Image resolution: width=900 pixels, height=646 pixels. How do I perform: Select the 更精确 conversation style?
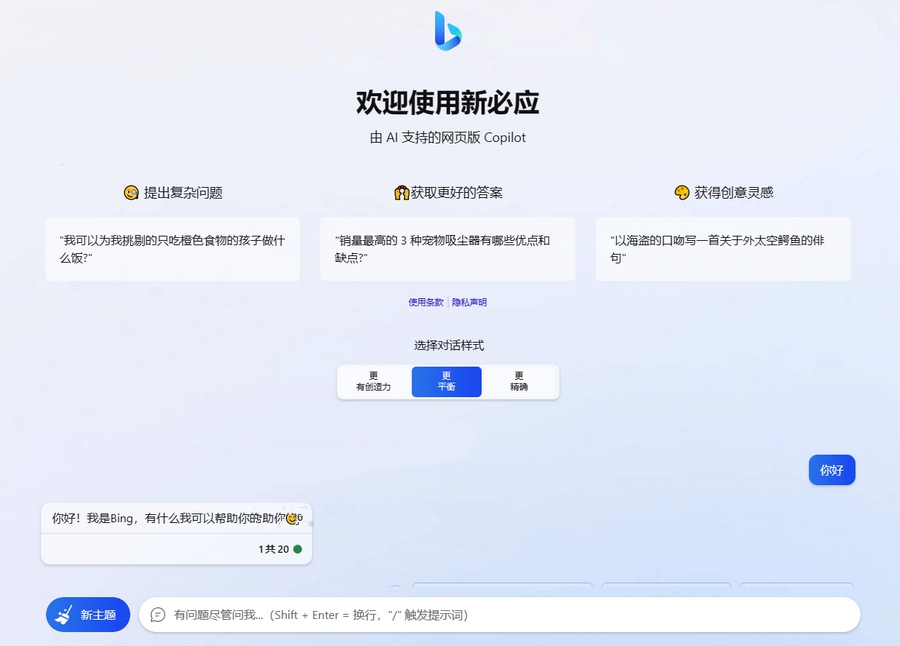519,382
